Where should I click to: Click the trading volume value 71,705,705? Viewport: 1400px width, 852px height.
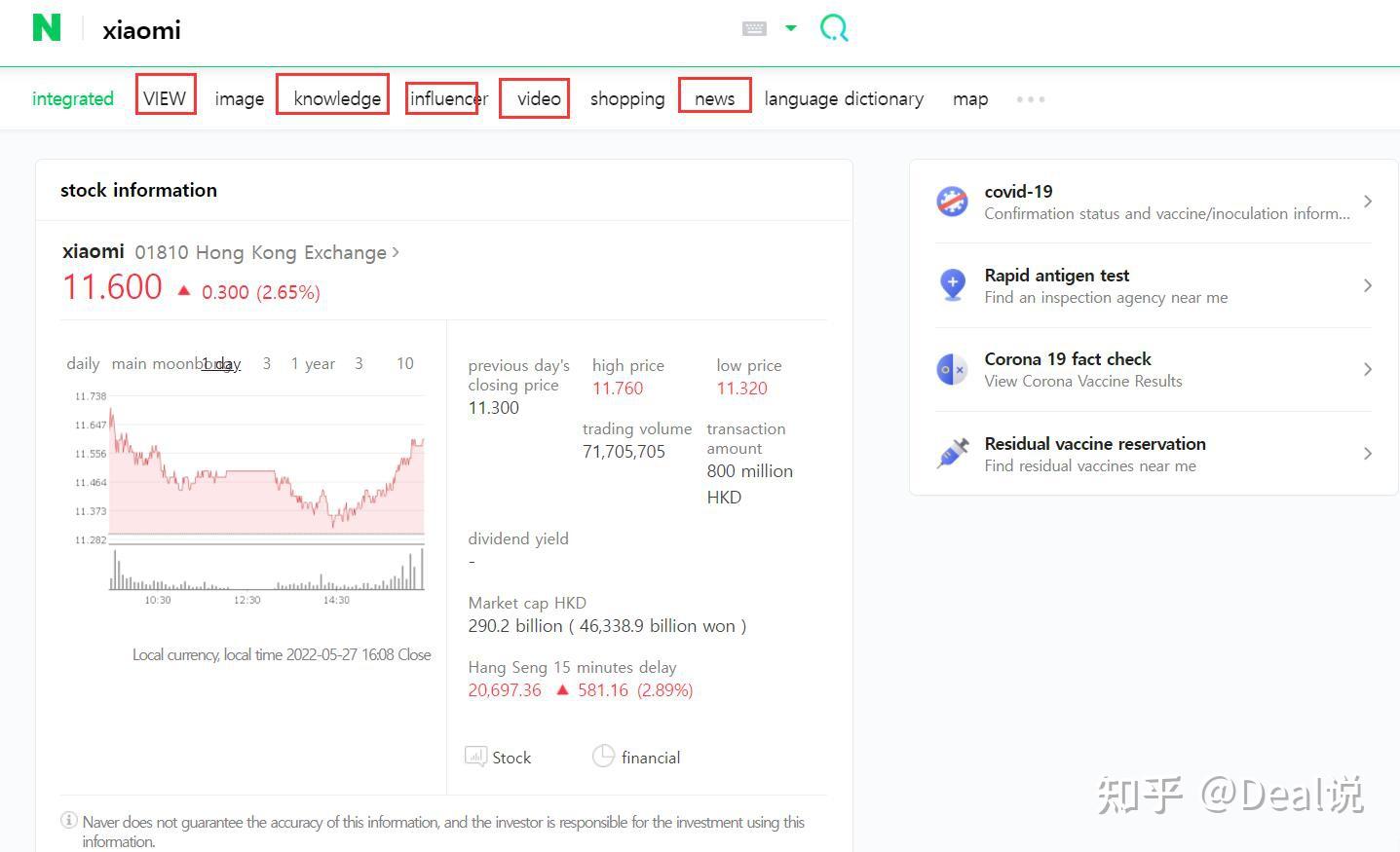(x=624, y=452)
